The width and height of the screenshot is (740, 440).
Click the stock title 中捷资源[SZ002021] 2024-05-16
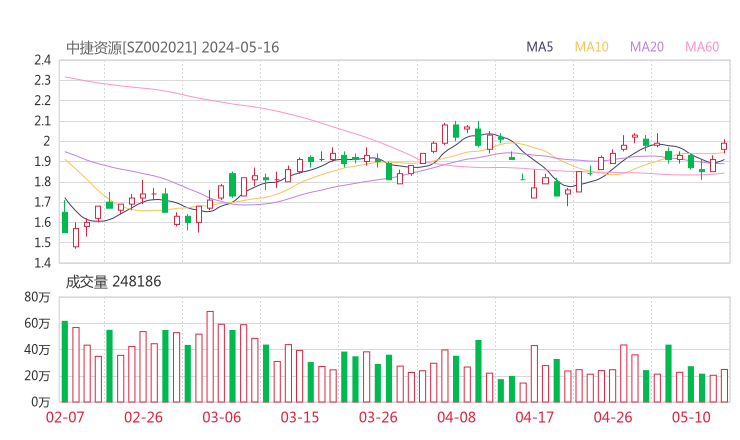pyautogui.click(x=172, y=47)
